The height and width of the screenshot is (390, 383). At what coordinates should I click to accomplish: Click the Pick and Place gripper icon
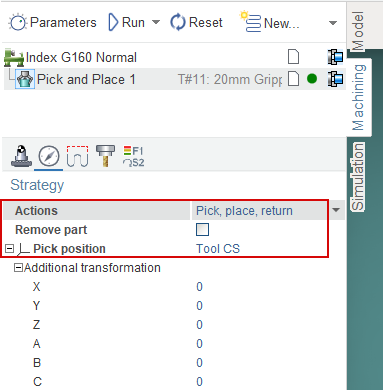tap(25, 79)
